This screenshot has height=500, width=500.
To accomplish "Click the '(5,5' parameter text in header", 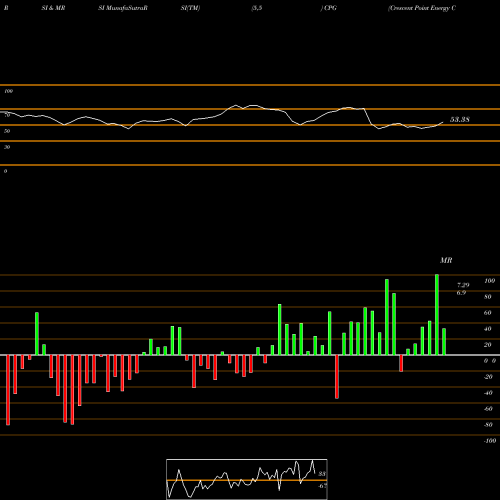I will (x=257, y=8).
